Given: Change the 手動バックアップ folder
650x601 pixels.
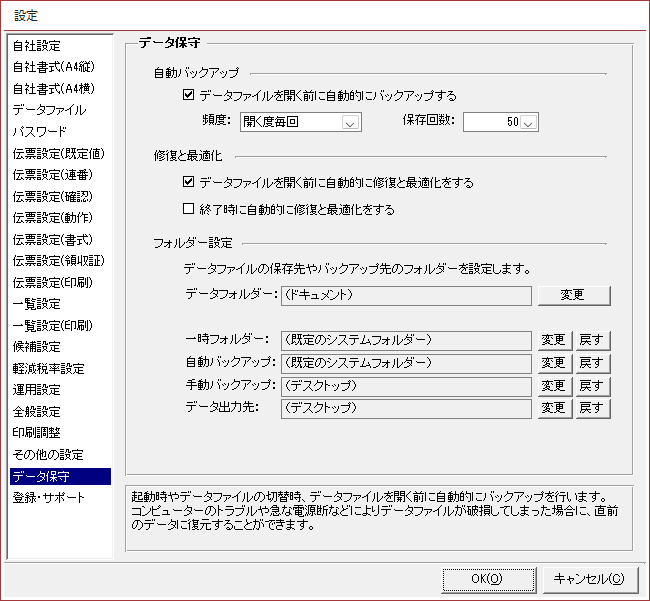Looking at the screenshot, I should (x=554, y=385).
